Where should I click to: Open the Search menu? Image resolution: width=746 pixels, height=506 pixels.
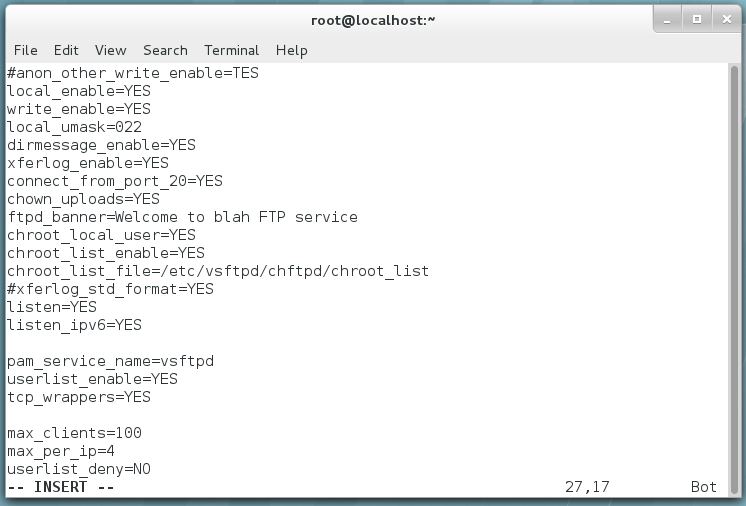(x=165, y=50)
